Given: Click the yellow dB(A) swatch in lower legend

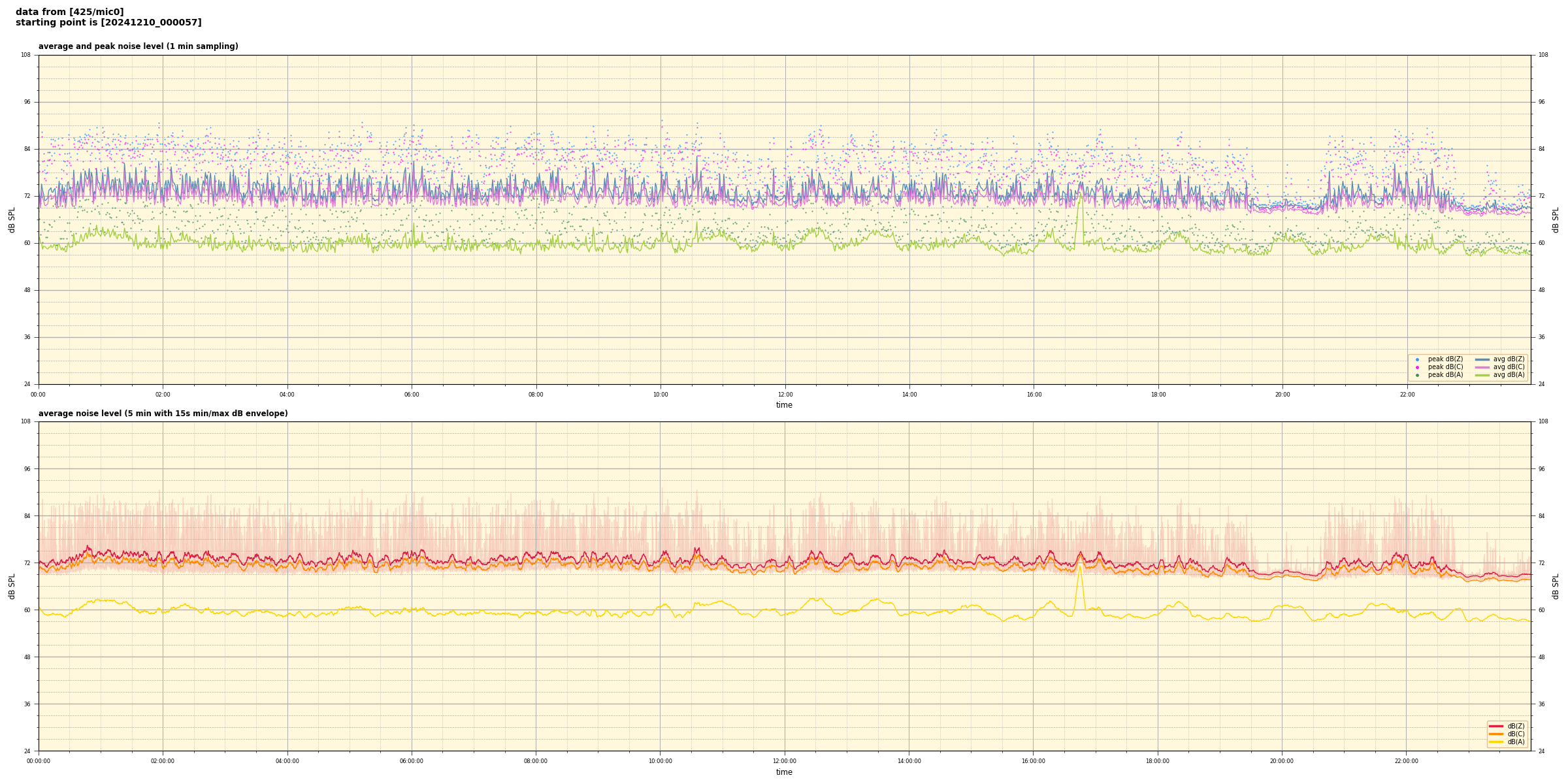Looking at the screenshot, I should coord(1495,742).
